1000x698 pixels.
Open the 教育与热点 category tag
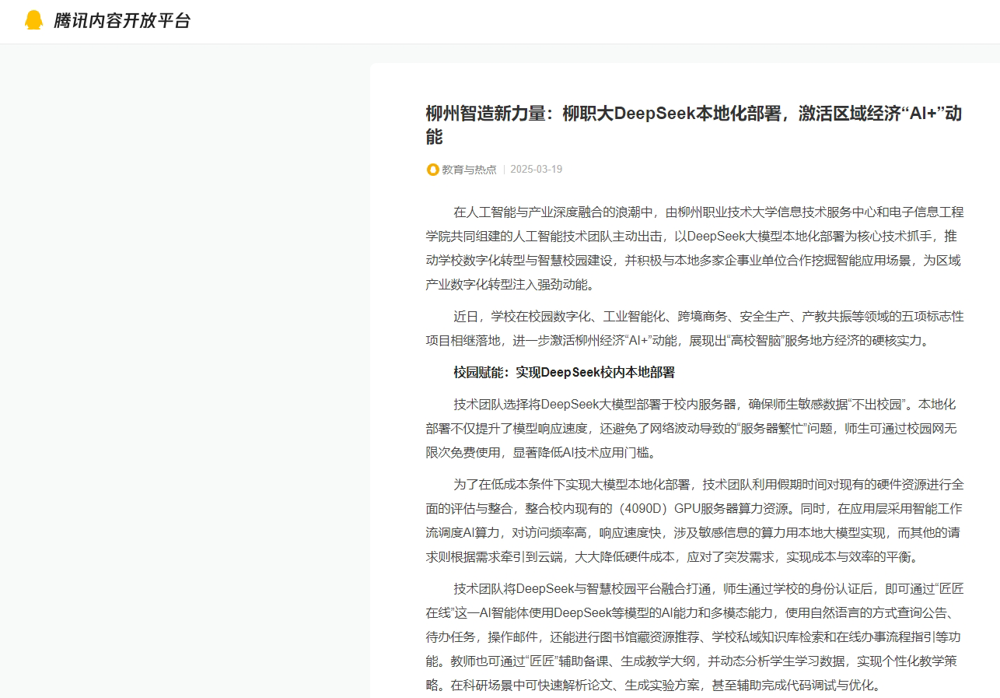click(x=468, y=169)
